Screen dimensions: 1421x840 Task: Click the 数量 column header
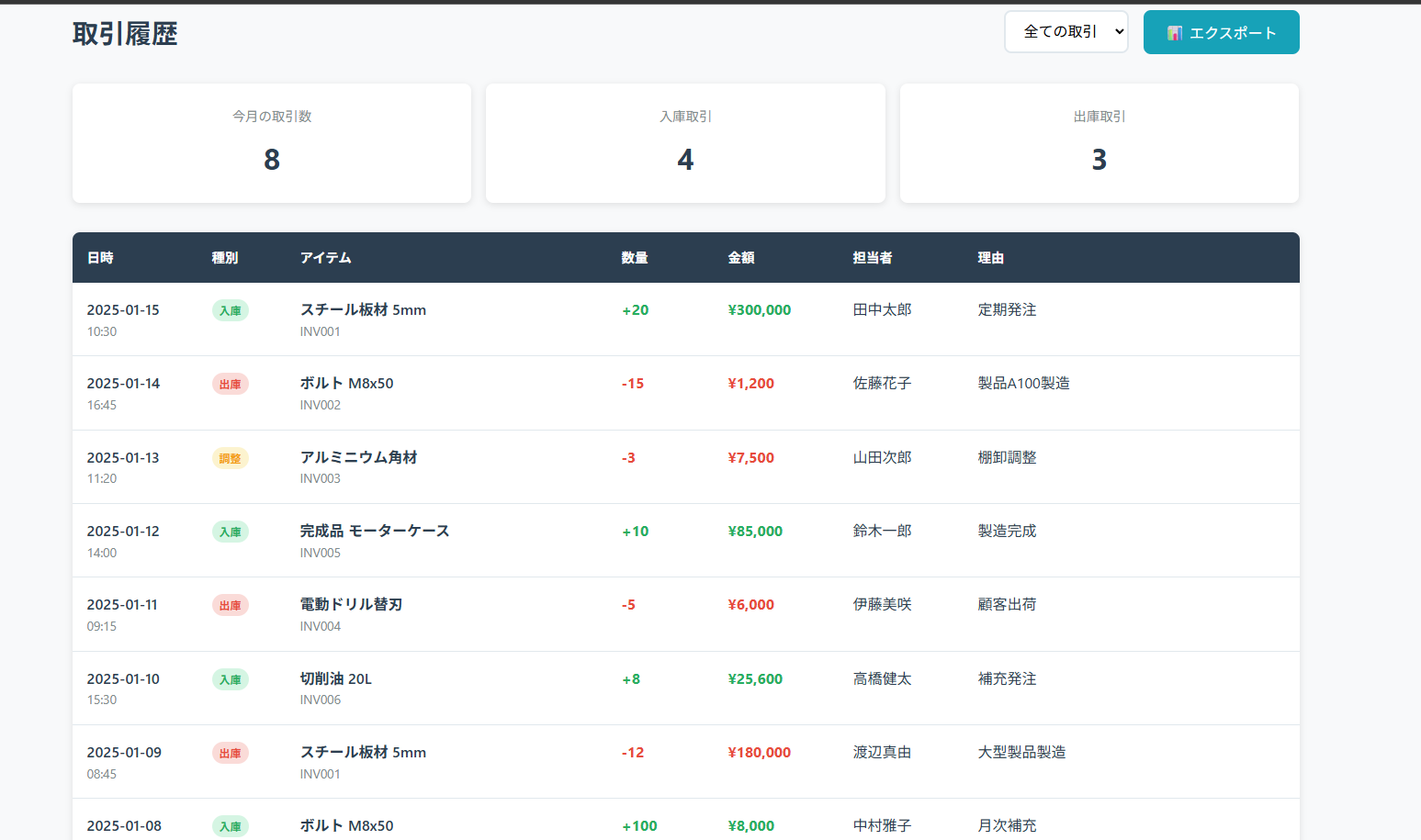634,258
